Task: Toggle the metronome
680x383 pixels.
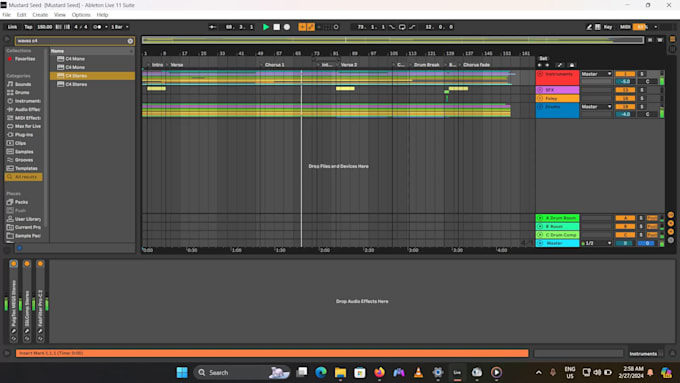Action: coord(97,27)
